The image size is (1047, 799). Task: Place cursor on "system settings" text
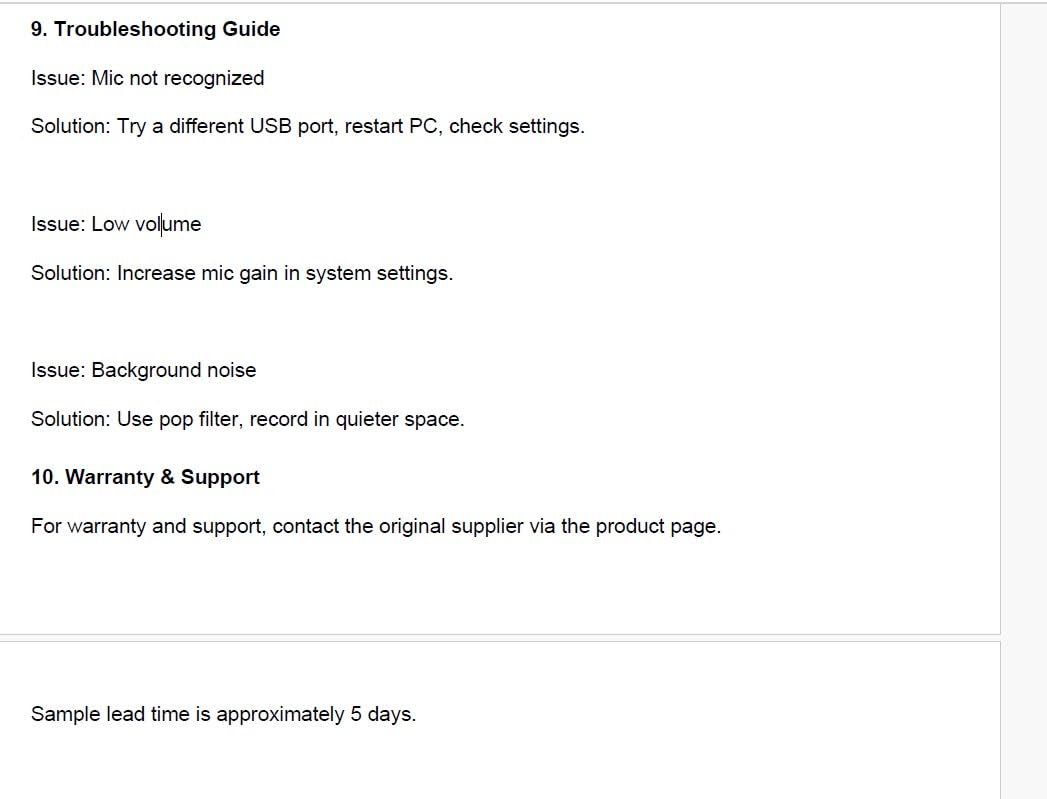(378, 273)
